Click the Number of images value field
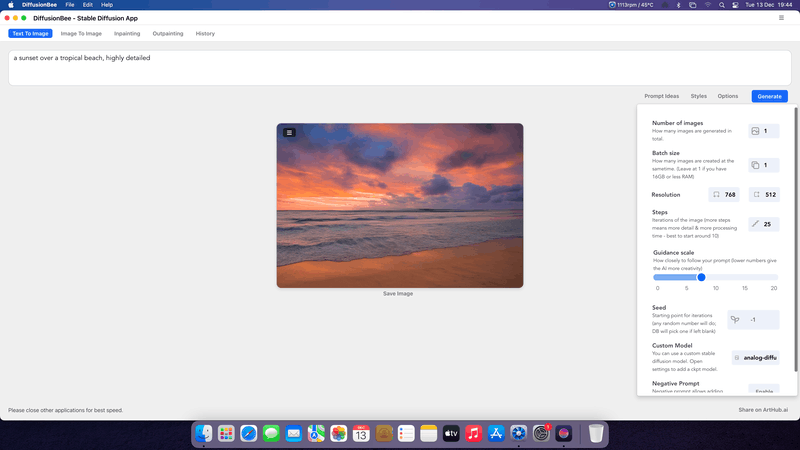 tap(764, 131)
